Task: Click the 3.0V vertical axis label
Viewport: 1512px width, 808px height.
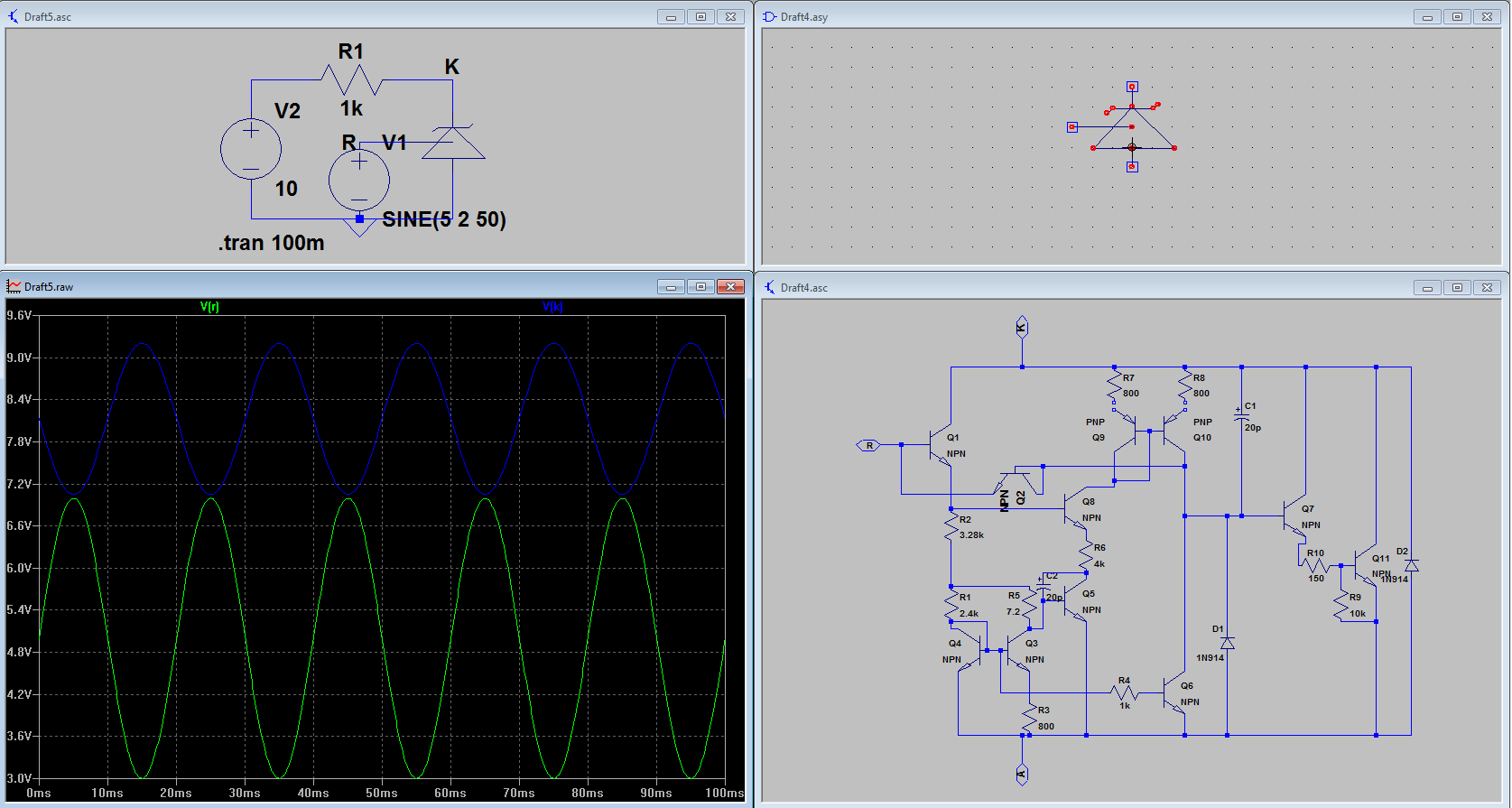Action: point(19,778)
